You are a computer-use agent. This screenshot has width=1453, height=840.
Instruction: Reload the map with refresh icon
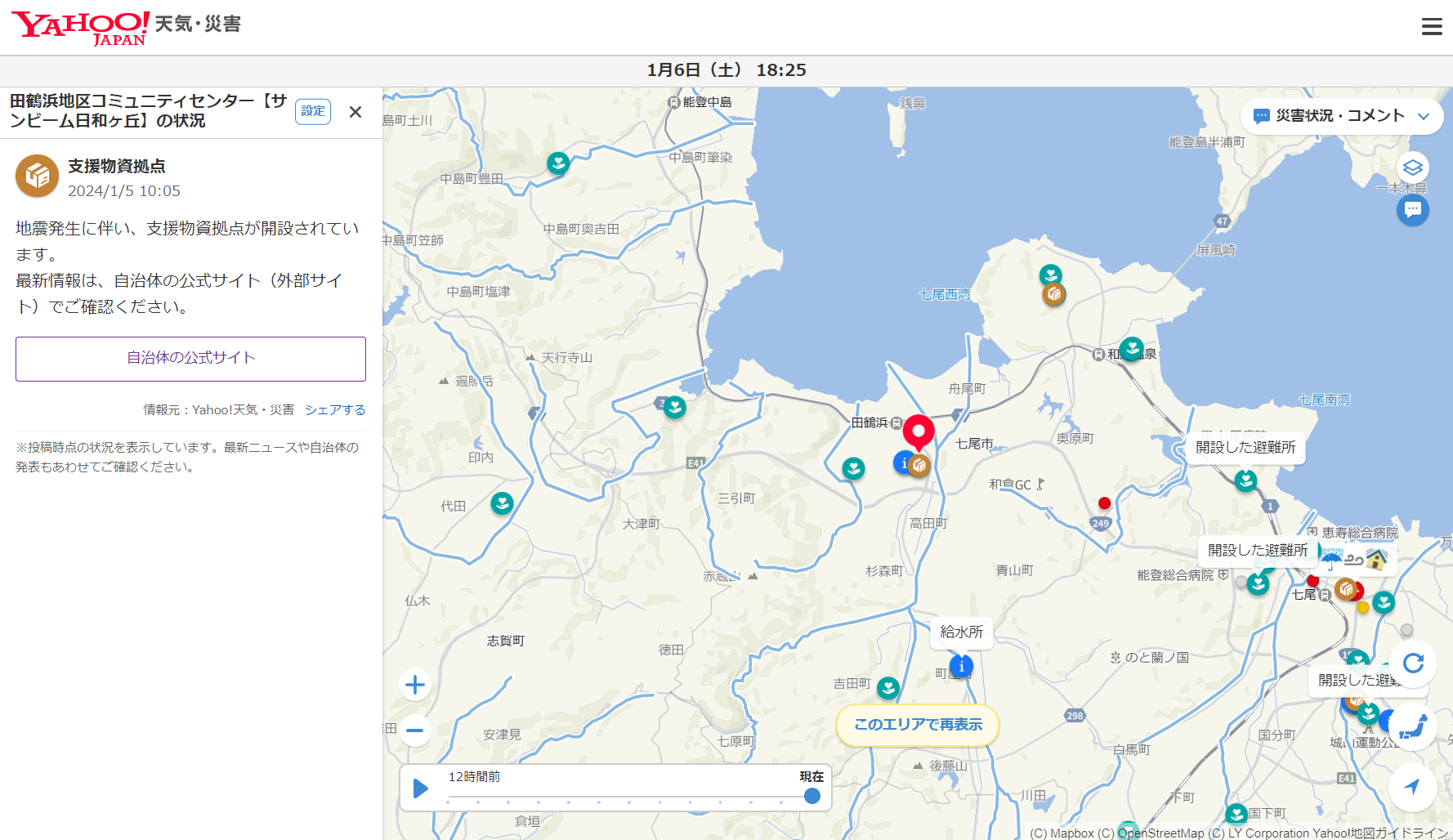[x=1413, y=664]
